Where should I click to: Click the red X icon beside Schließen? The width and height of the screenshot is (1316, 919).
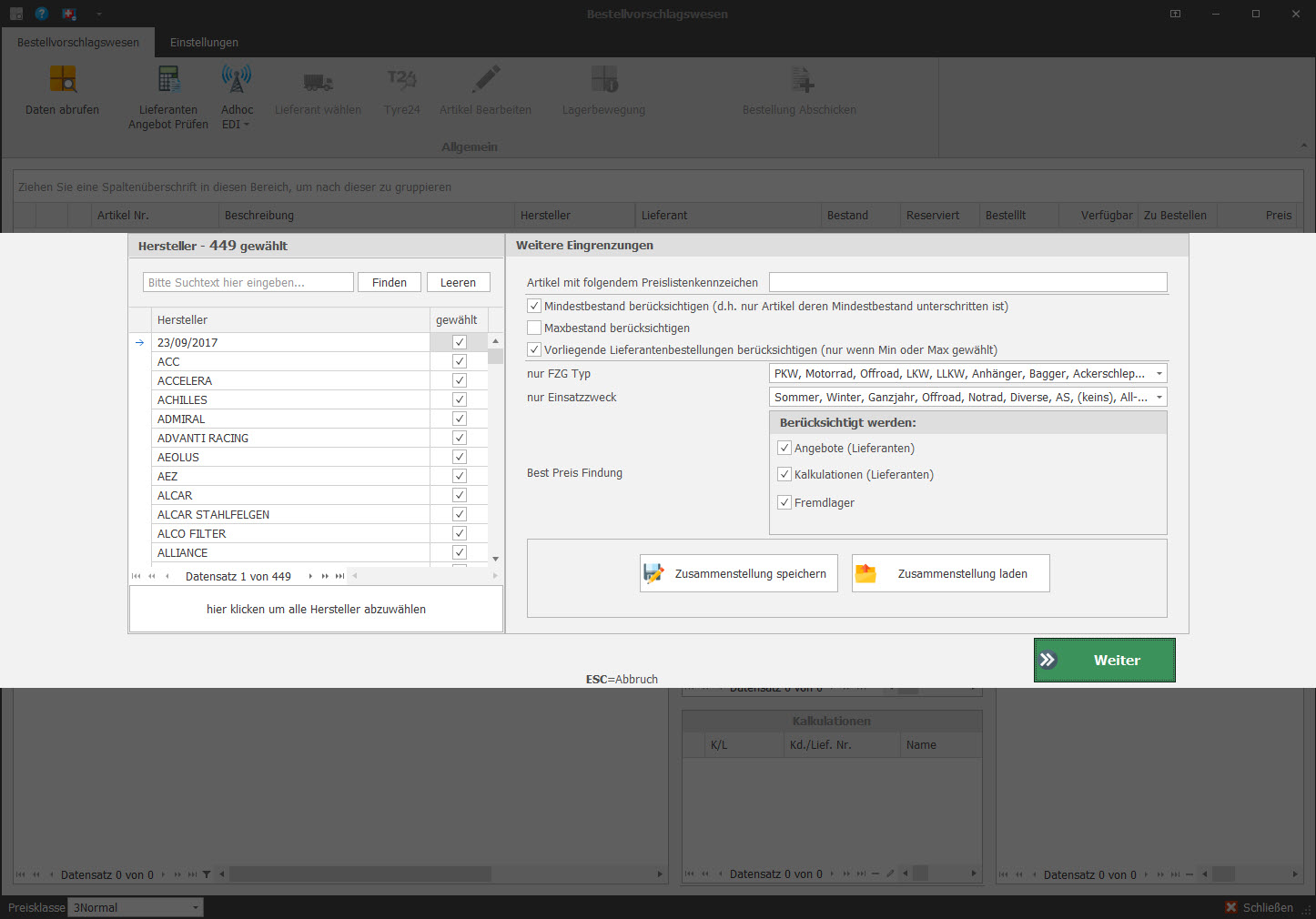point(1231,907)
